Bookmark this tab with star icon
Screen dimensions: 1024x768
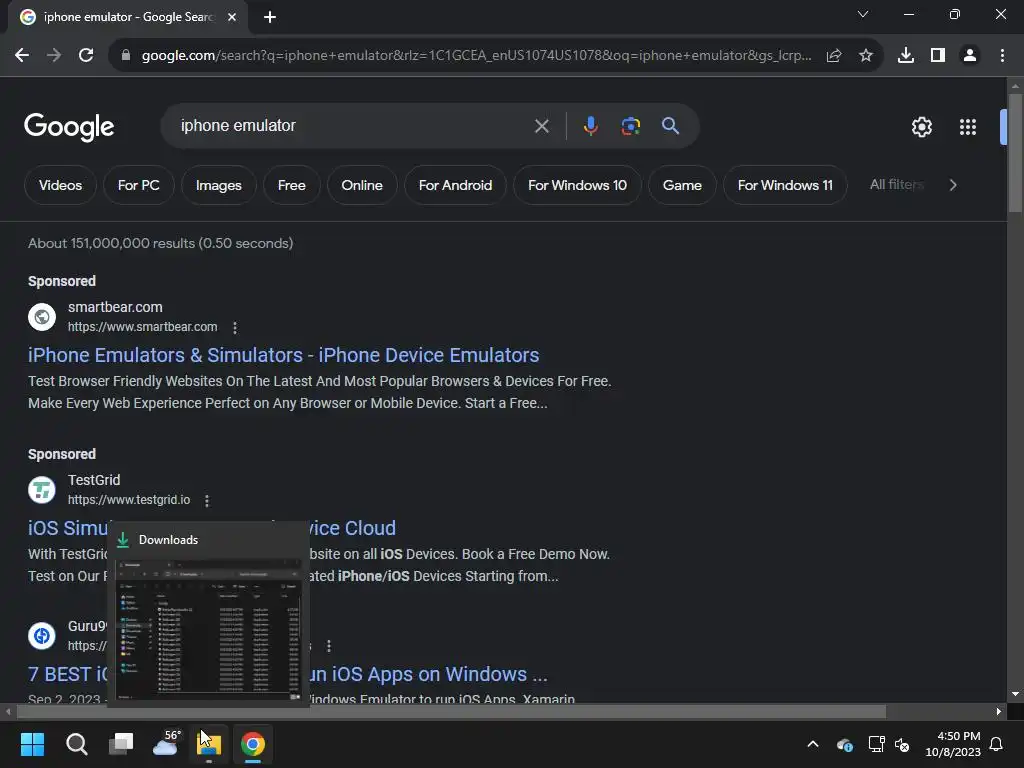[x=866, y=56]
